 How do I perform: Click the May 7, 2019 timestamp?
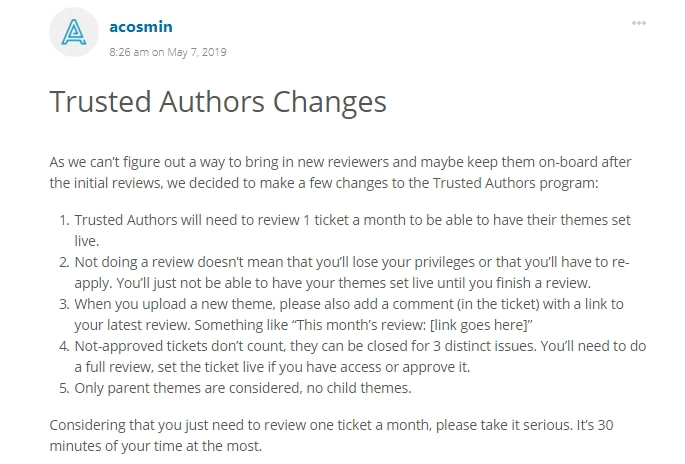pyautogui.click(x=168, y=52)
